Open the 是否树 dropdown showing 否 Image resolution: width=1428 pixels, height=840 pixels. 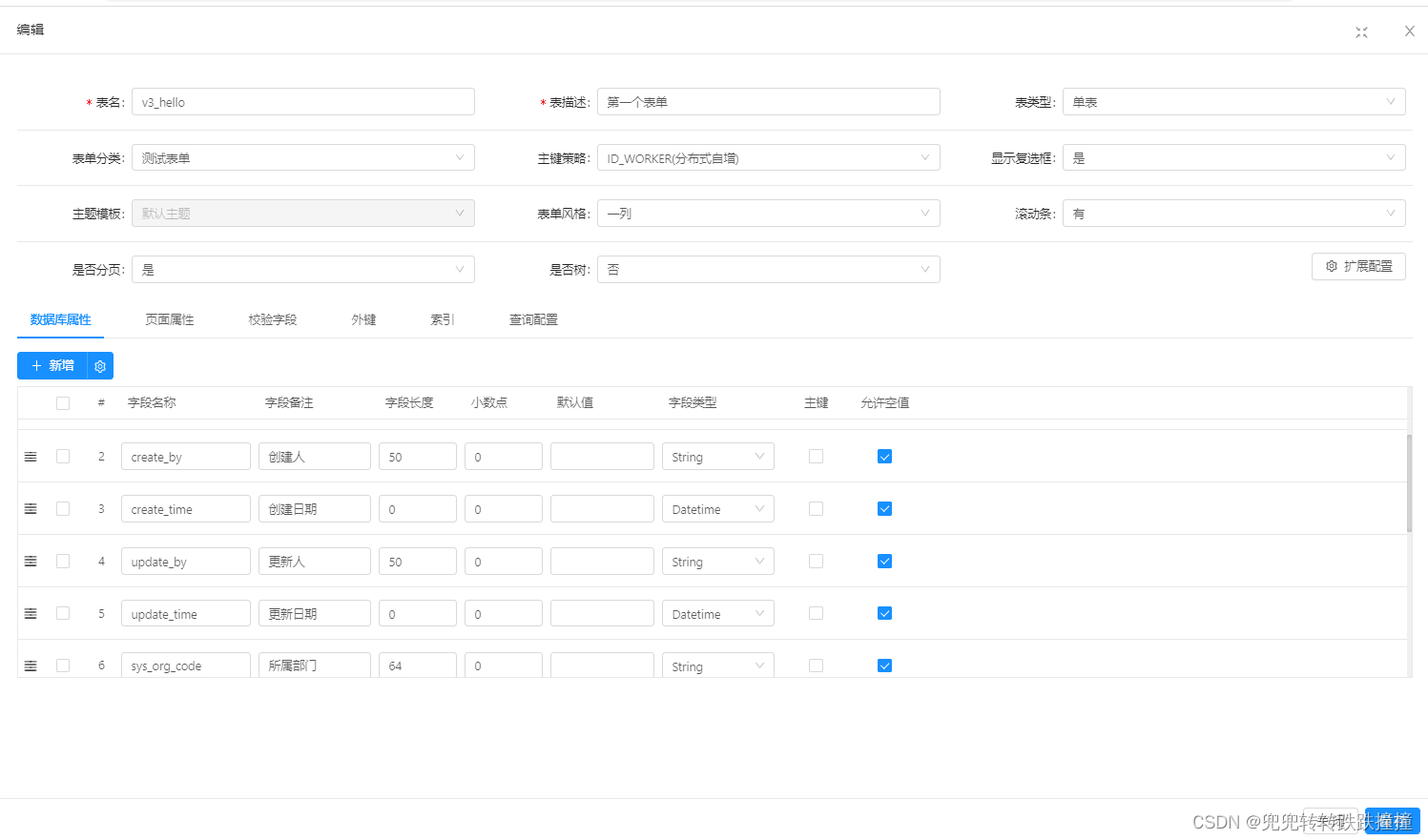point(769,270)
